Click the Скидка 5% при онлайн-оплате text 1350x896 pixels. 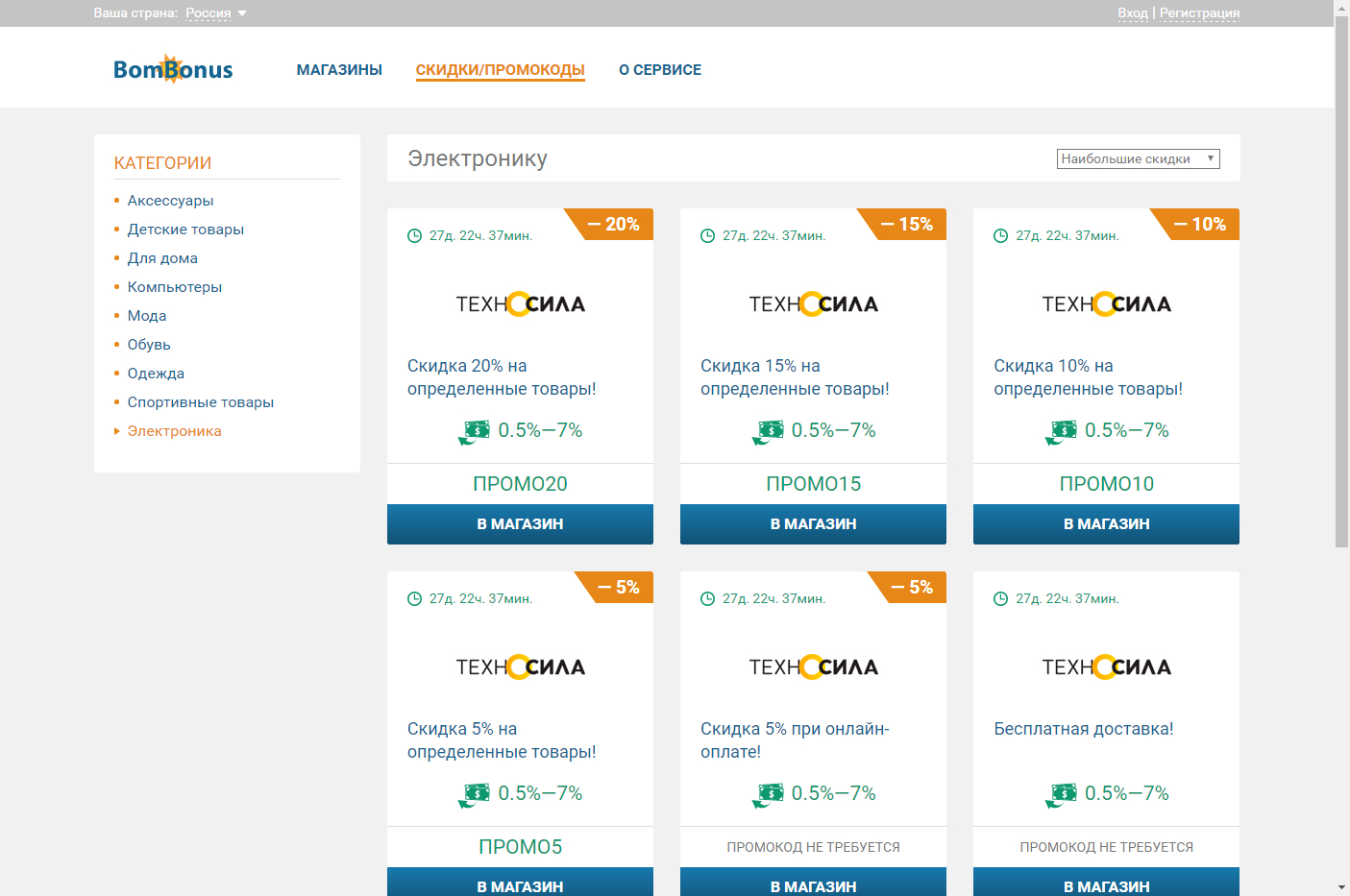[x=795, y=740]
